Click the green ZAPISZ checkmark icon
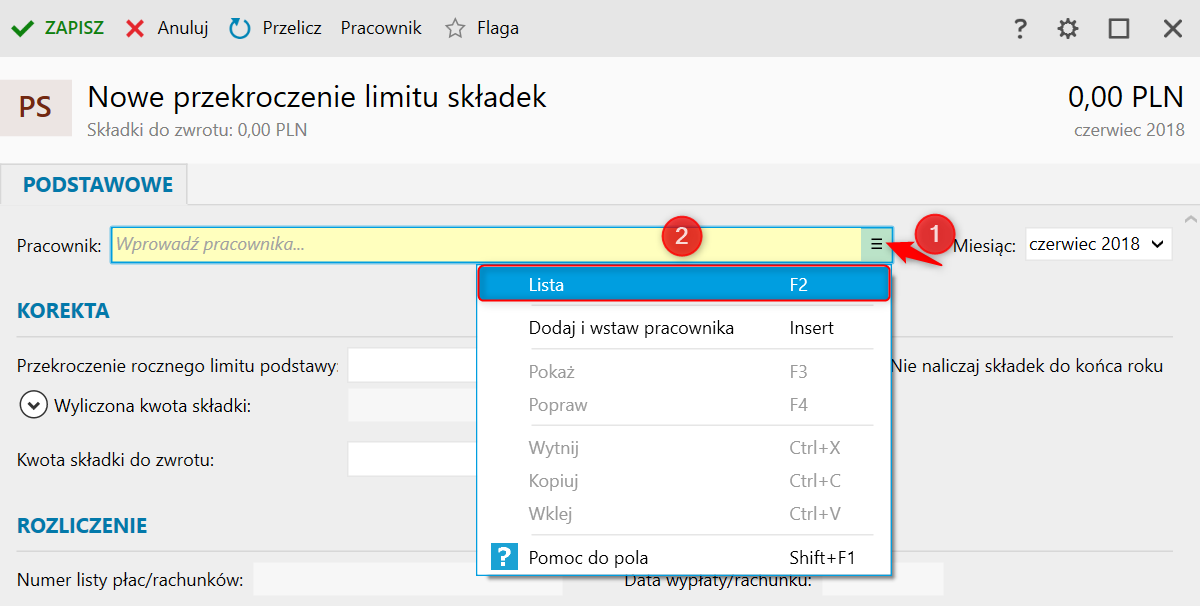The height and width of the screenshot is (606, 1200). point(22,28)
